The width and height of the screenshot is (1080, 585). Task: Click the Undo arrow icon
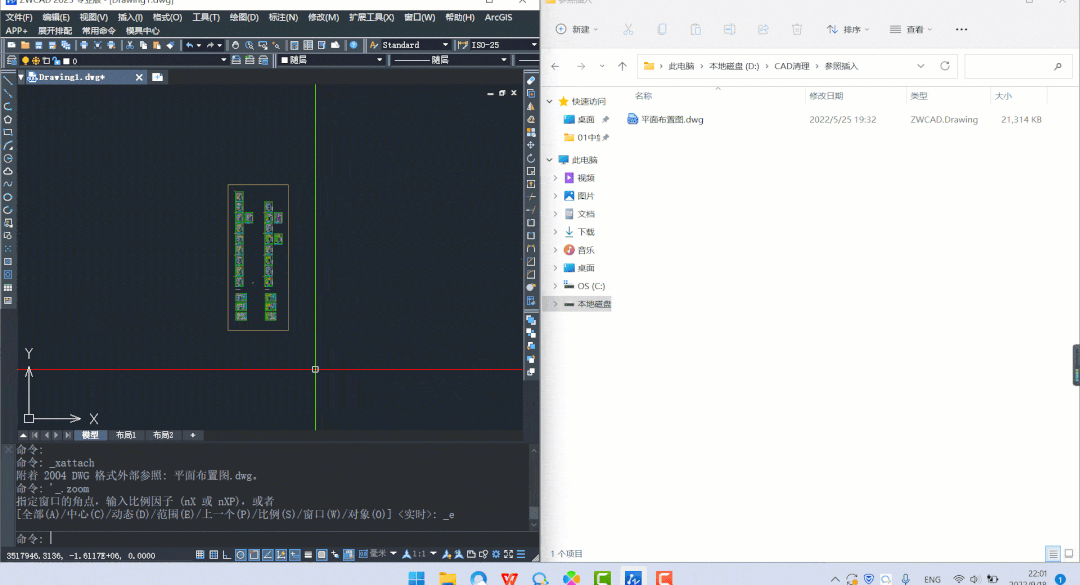[x=189, y=44]
